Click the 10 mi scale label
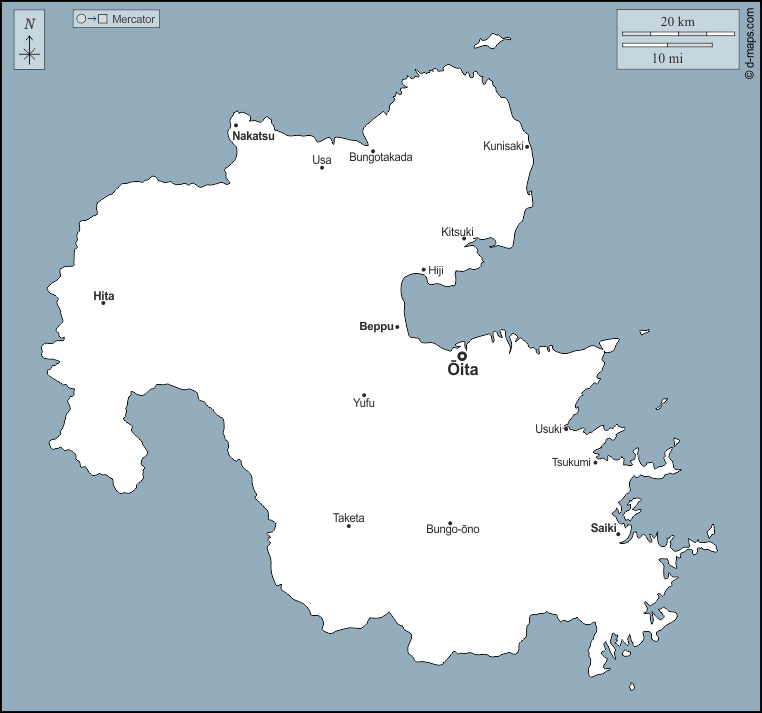Screen dimensions: 762x713 coord(667,58)
